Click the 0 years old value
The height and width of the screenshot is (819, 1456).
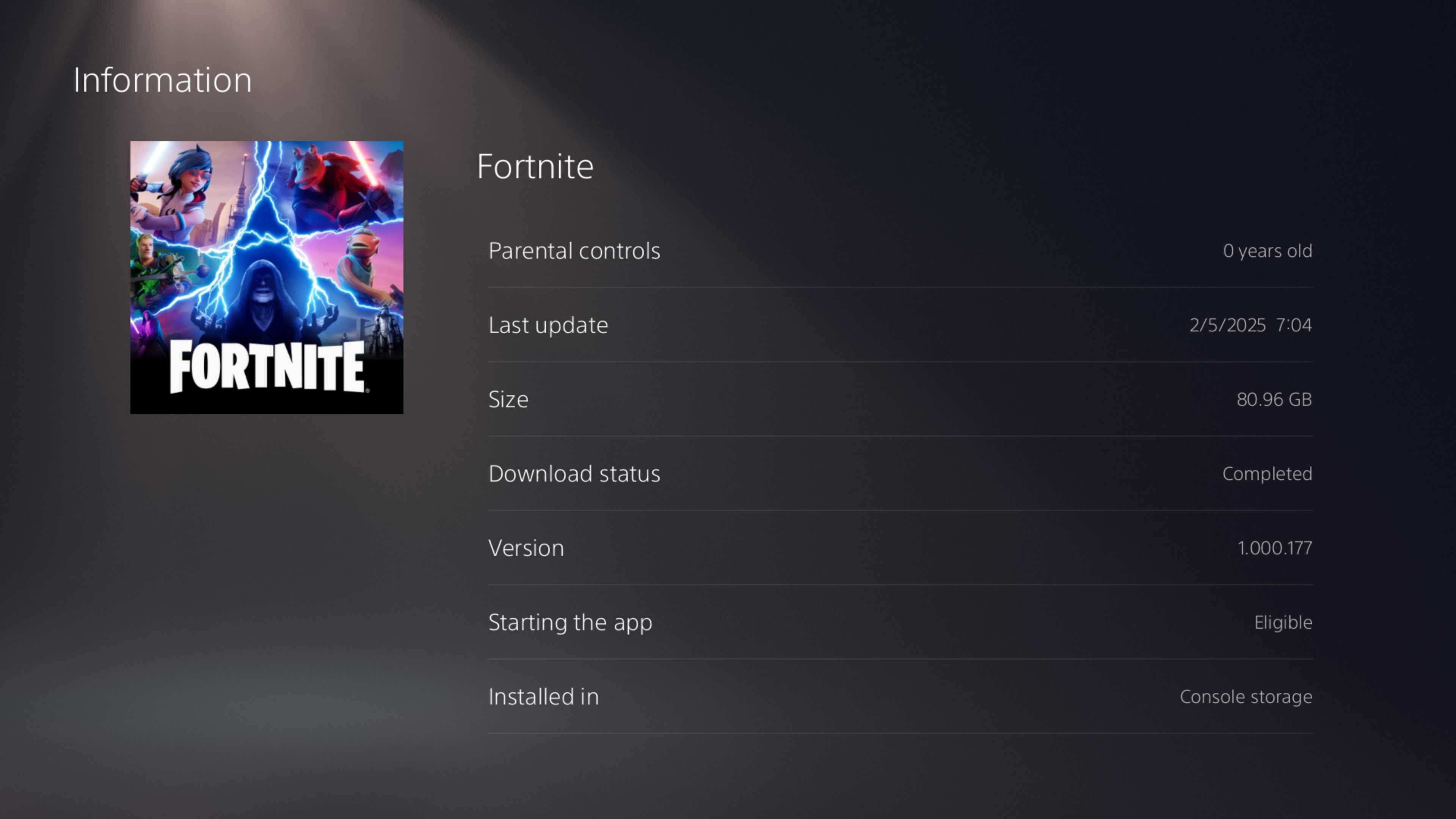1267,251
